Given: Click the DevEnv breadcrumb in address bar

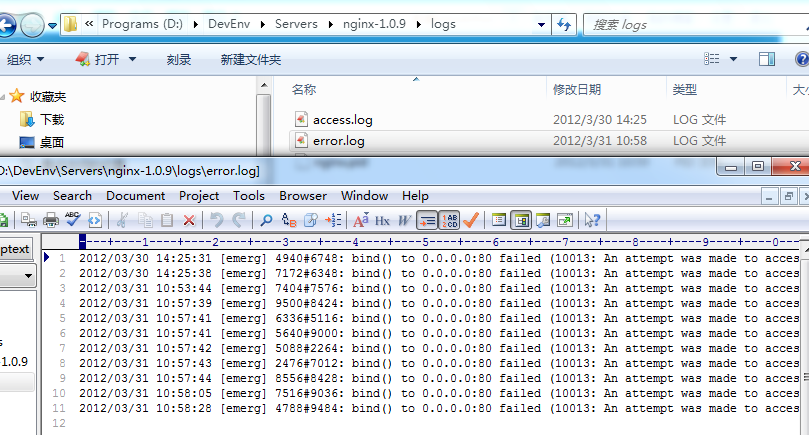Looking at the screenshot, I should (229, 24).
